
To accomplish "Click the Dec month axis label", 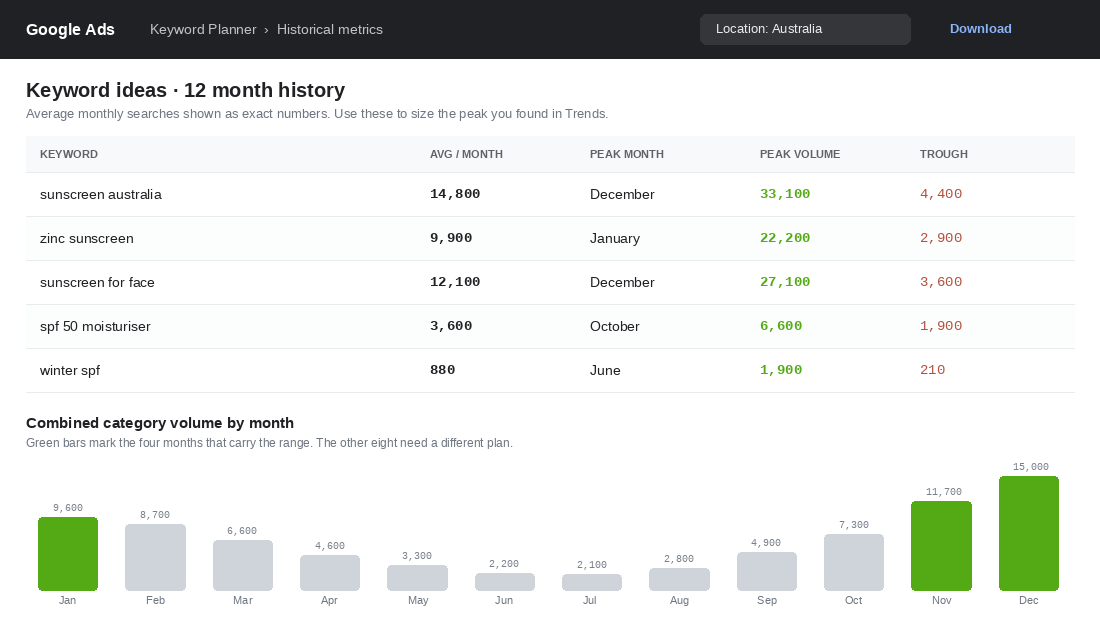I will [1028, 601].
